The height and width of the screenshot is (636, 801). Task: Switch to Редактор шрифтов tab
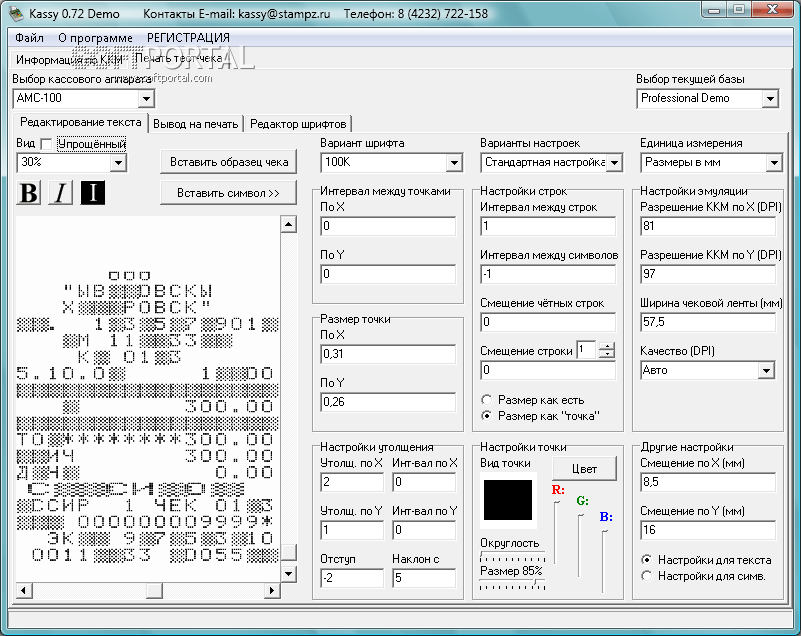[298, 124]
